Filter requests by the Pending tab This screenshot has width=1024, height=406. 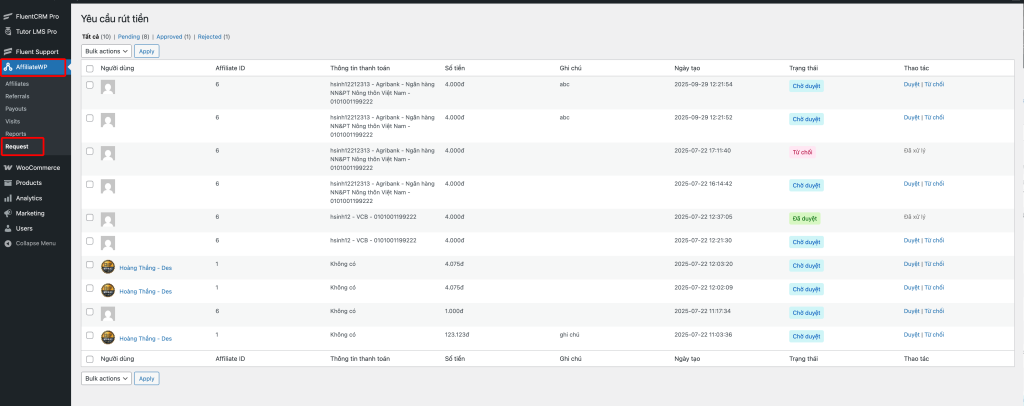pos(130,36)
